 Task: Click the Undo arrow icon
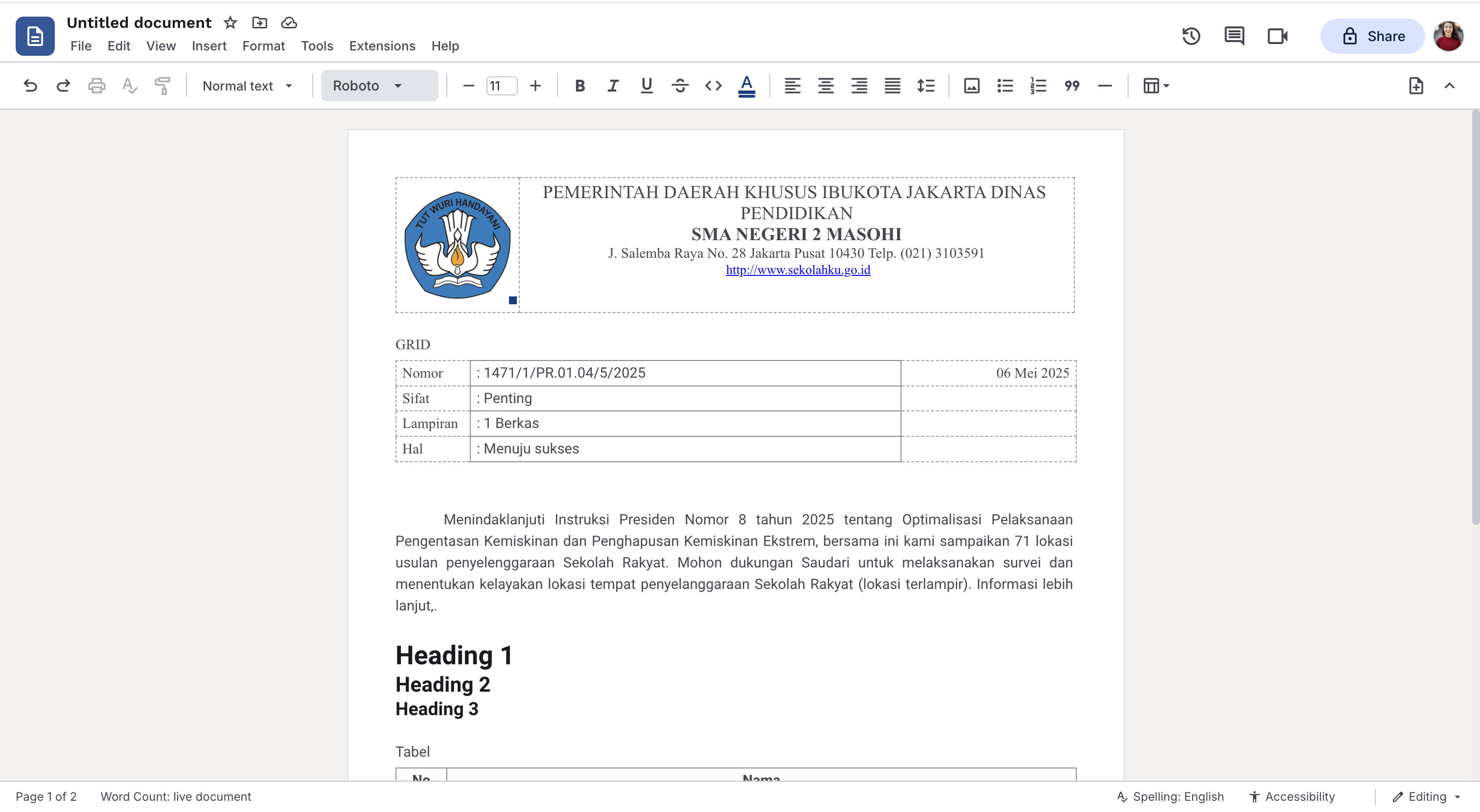click(30, 86)
